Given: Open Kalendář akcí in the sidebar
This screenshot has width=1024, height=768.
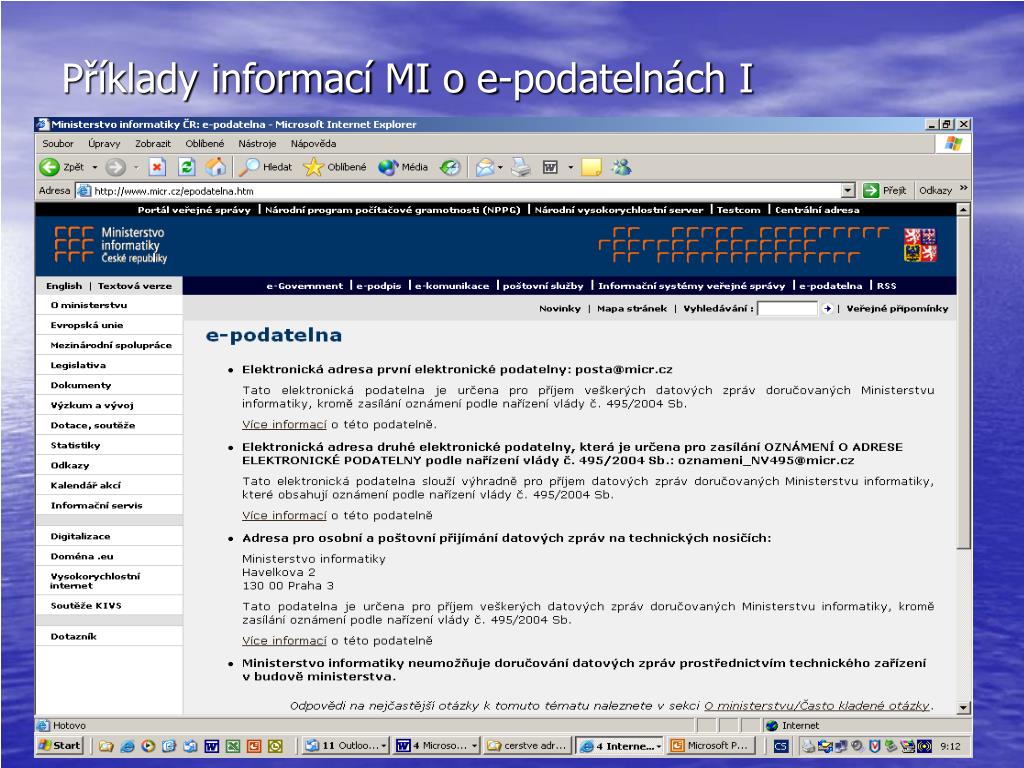Looking at the screenshot, I should tap(86, 485).
